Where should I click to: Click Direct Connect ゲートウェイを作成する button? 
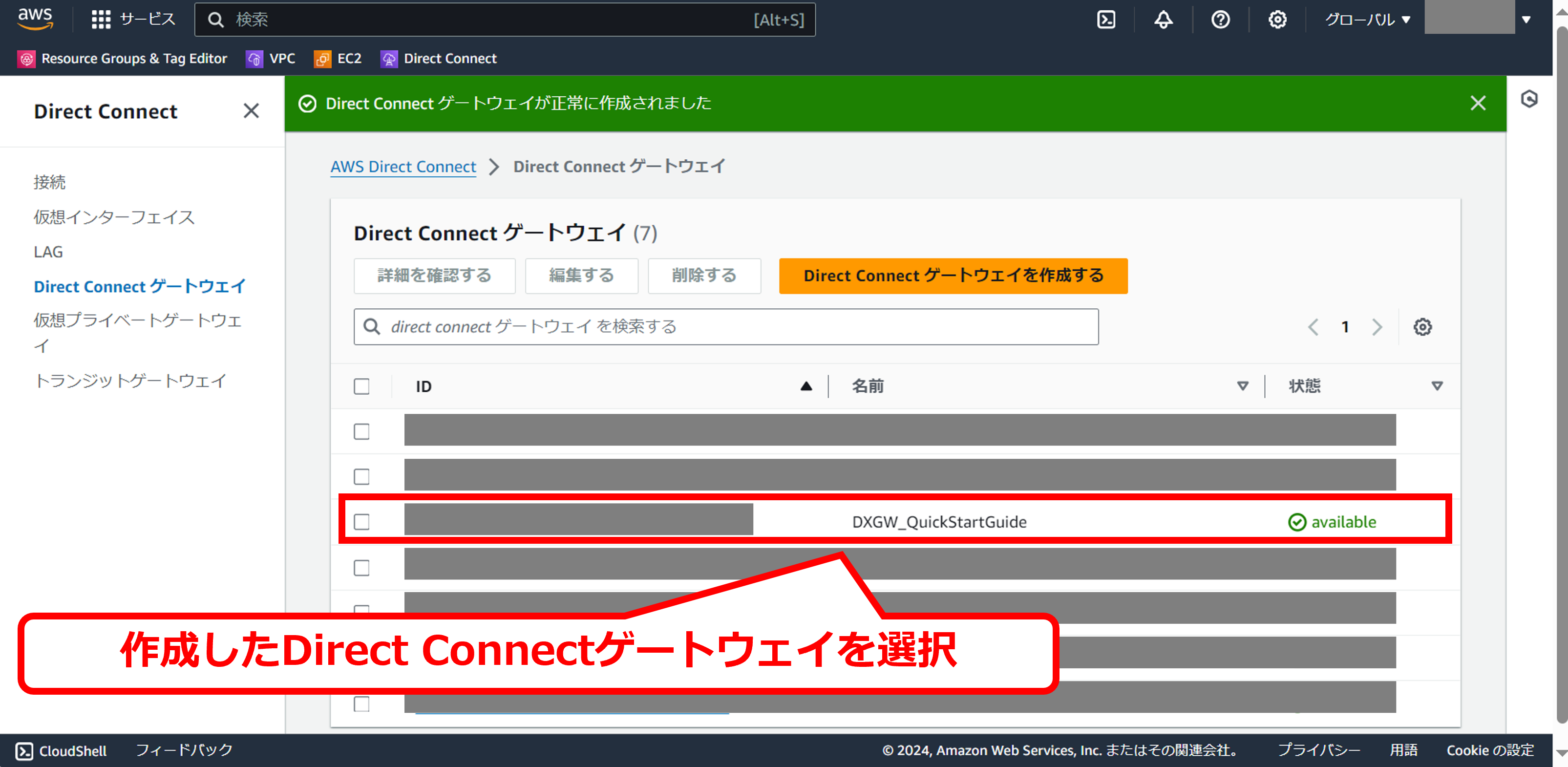click(953, 276)
